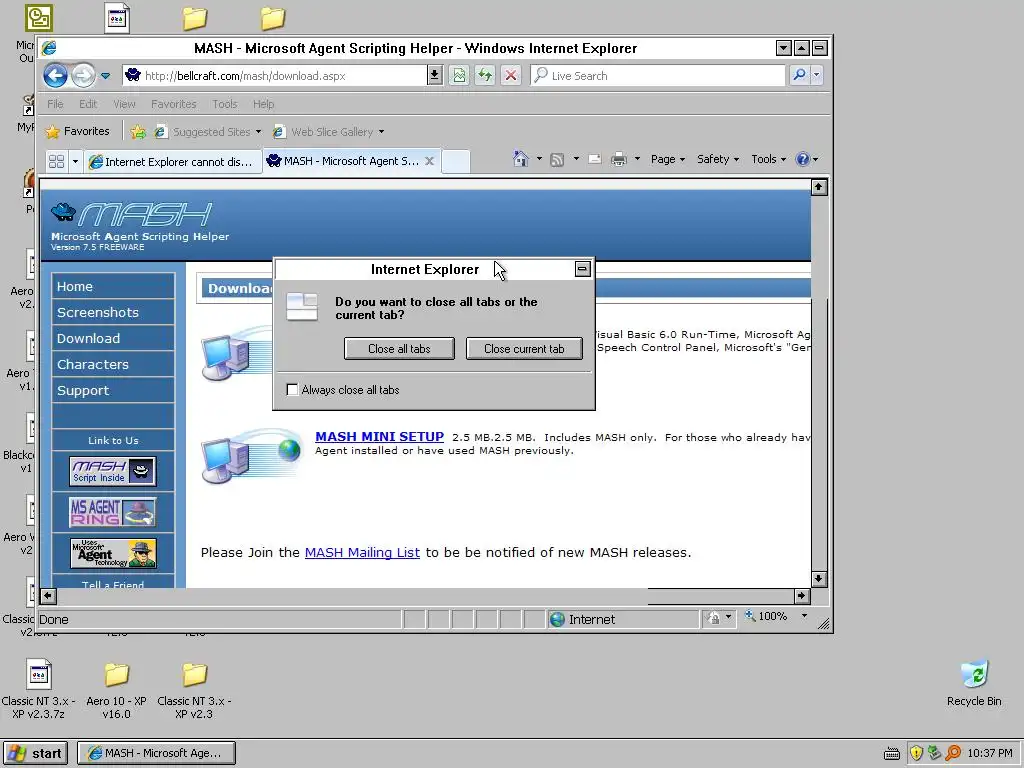1024x768 pixels.
Task: Click the MASH taskbar button
Action: [157, 753]
